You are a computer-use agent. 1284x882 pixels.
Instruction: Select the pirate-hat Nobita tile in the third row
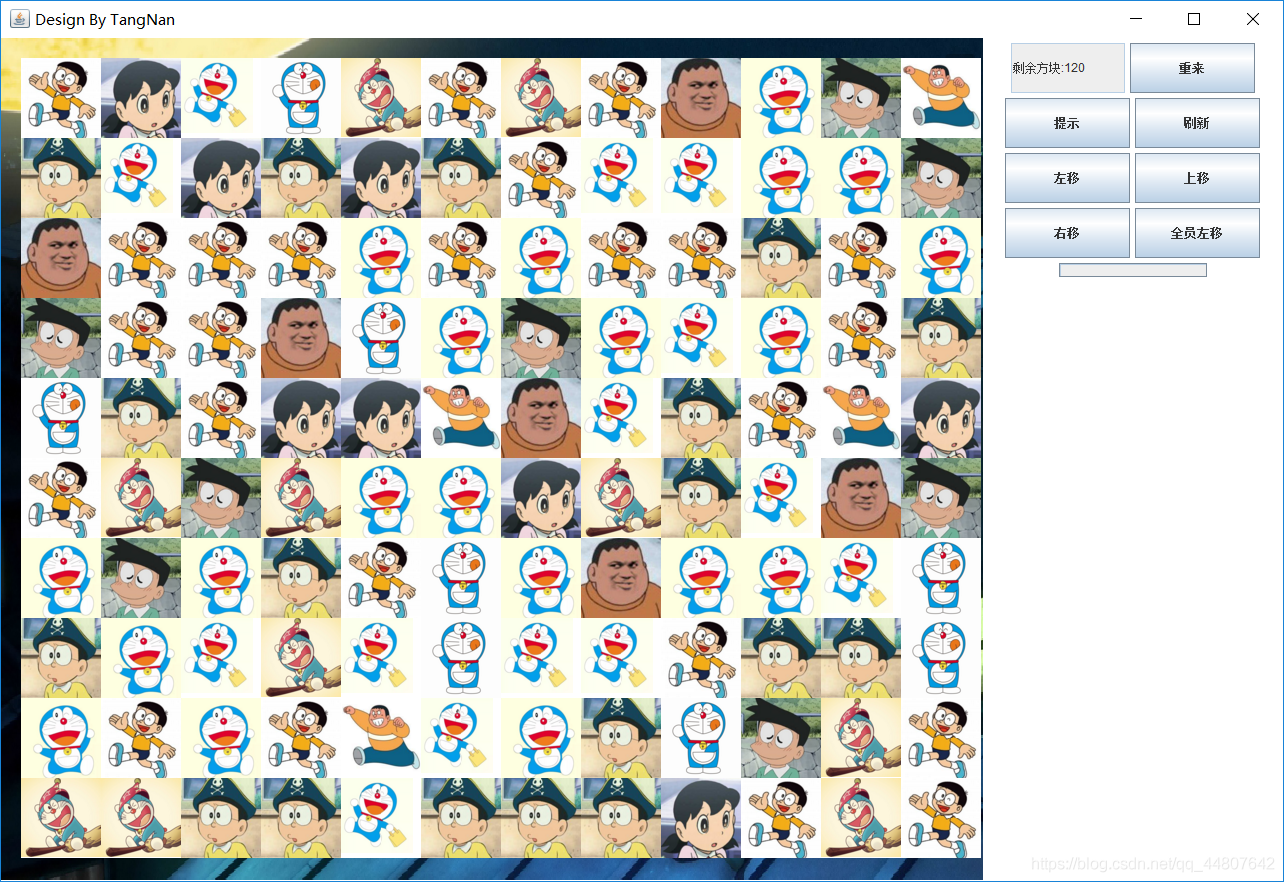click(781, 258)
